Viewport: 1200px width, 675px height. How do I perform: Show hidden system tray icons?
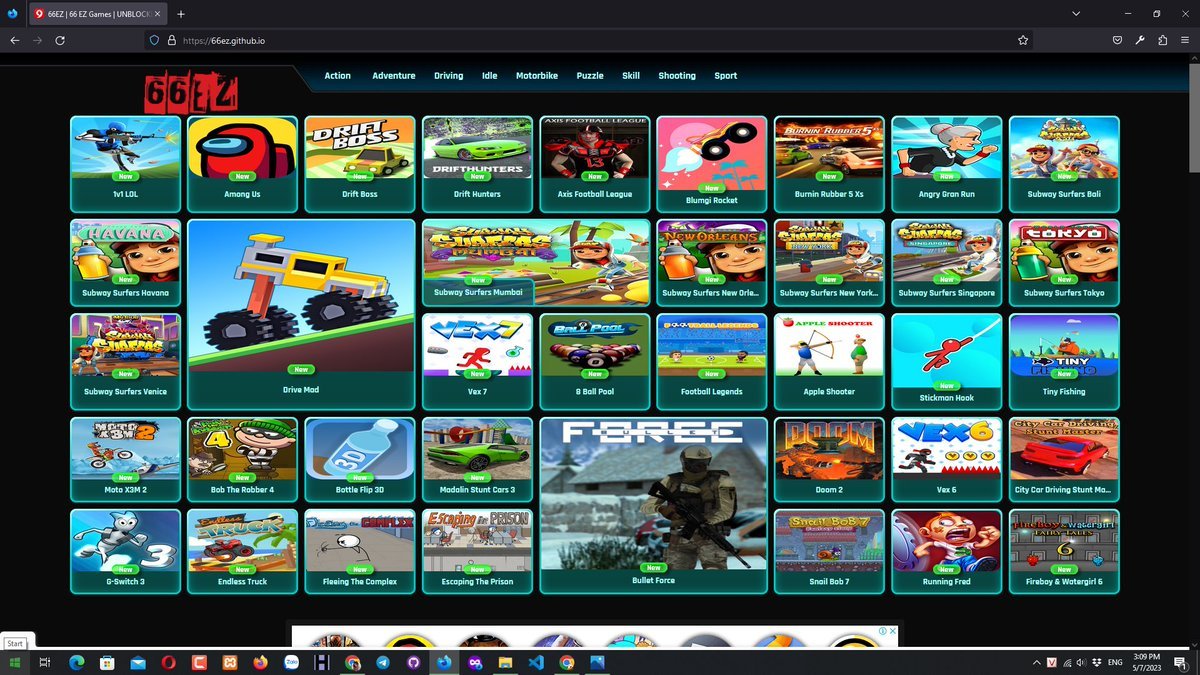[x=1036, y=663]
